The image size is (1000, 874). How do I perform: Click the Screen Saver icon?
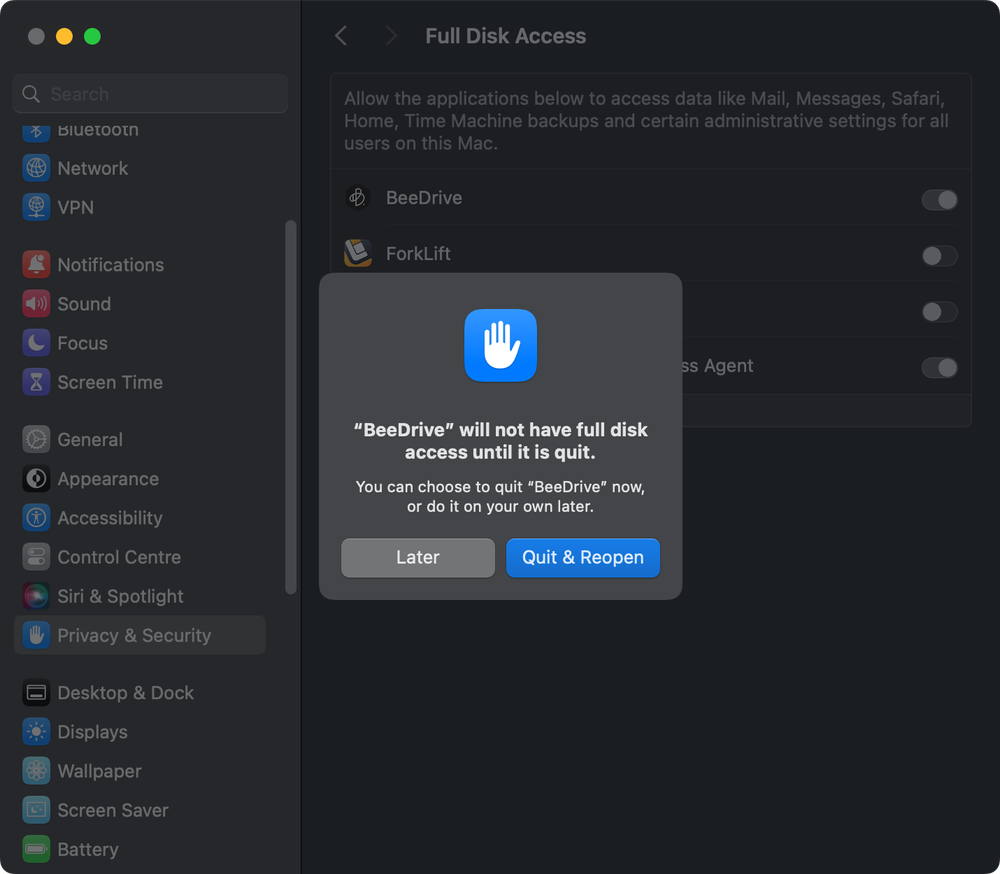click(x=36, y=810)
